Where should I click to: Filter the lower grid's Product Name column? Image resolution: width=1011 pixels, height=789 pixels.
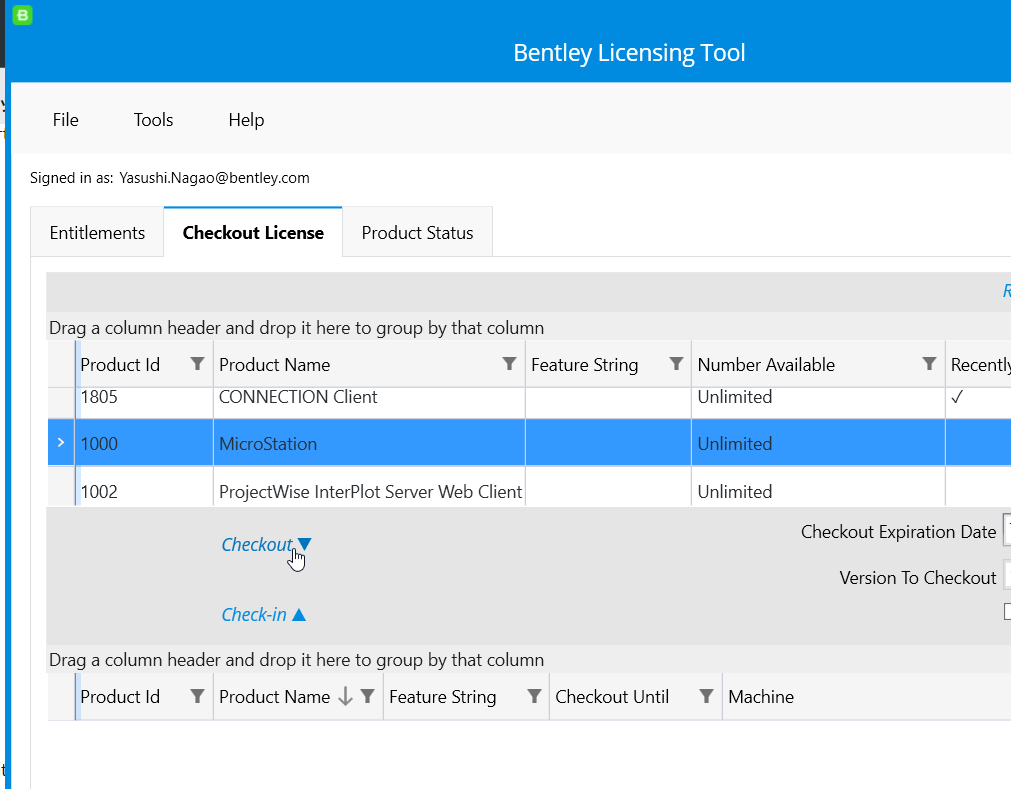click(x=368, y=696)
